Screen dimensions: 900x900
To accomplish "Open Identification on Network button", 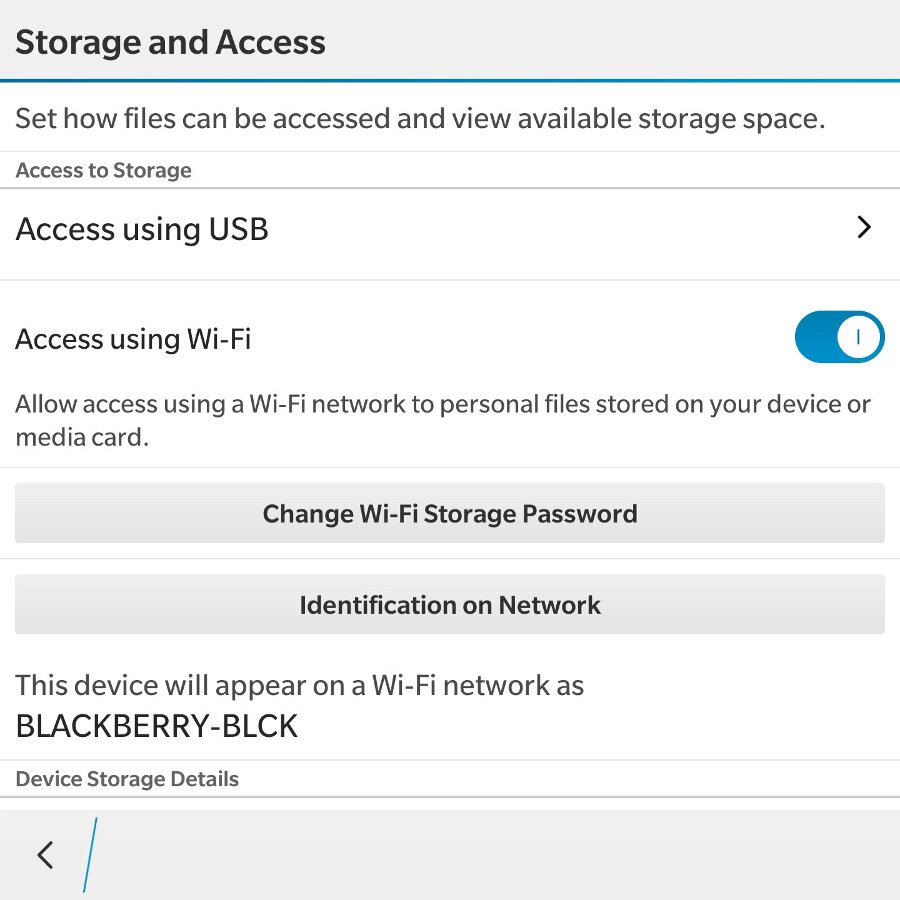I will pos(450,604).
